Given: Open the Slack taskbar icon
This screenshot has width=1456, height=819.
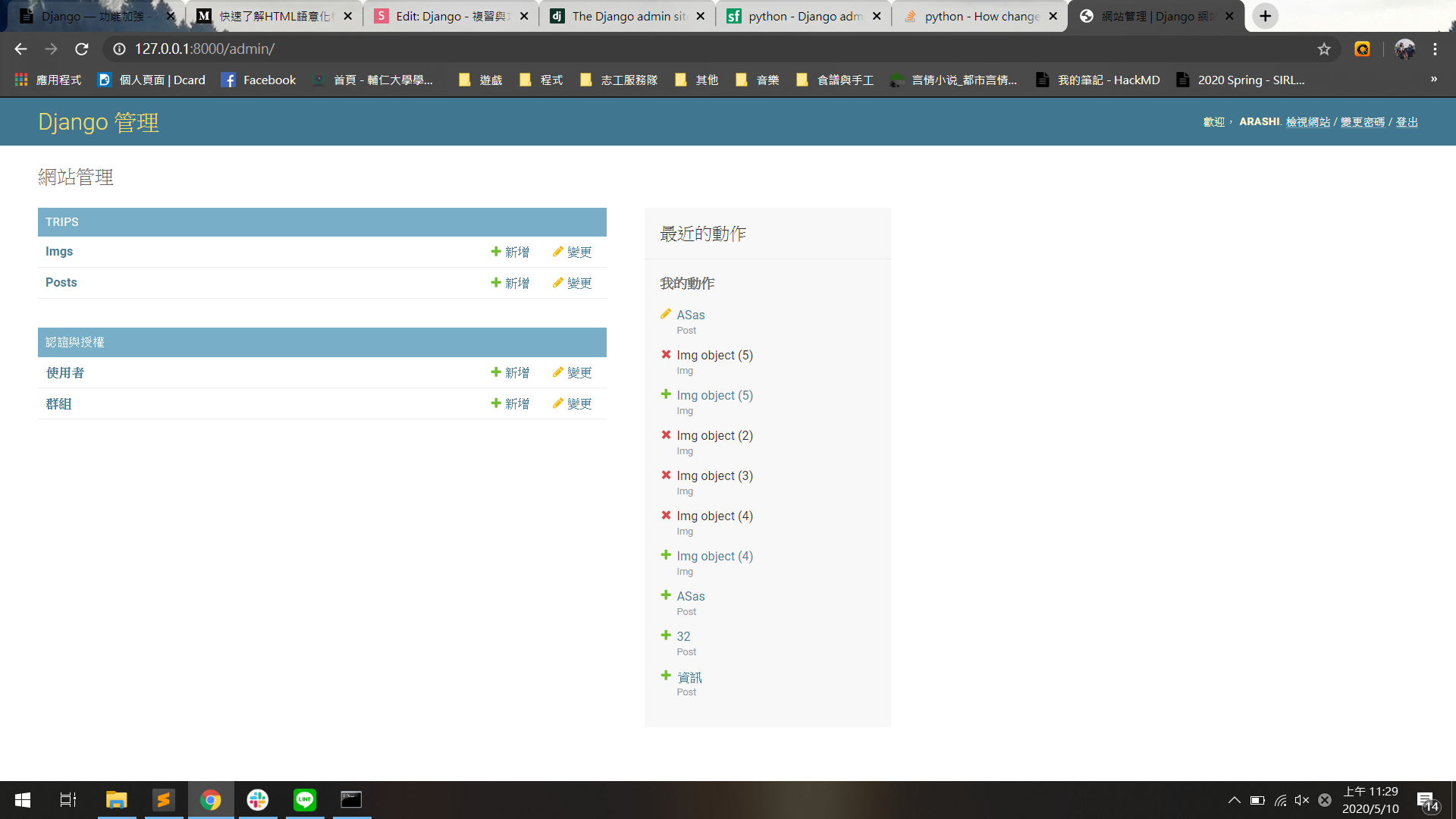Looking at the screenshot, I should tap(258, 800).
